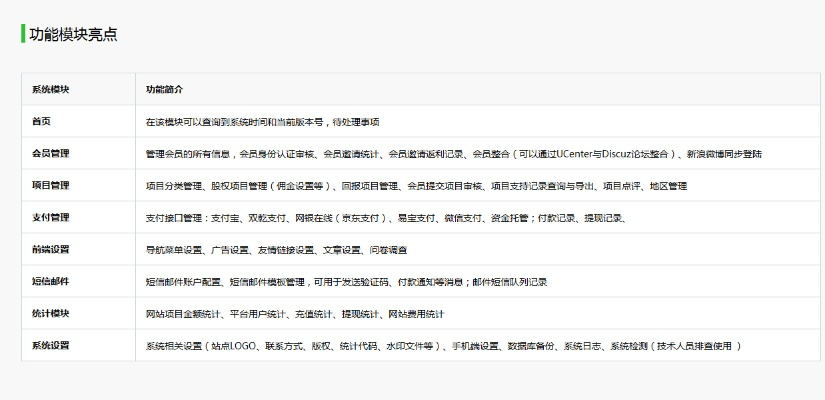Select the 功能简介 column header
825x400 pixels.
165,89
